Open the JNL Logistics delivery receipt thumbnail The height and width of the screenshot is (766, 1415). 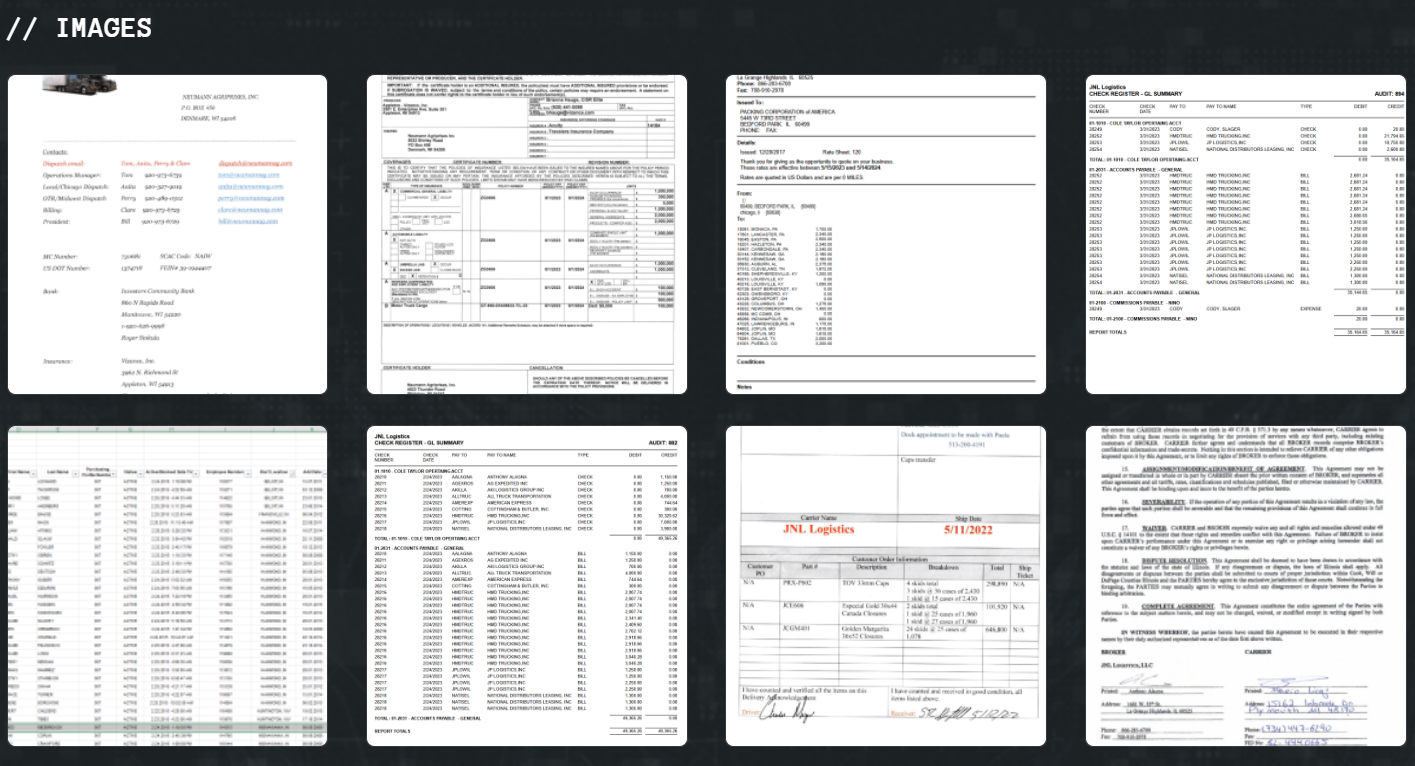click(x=886, y=585)
